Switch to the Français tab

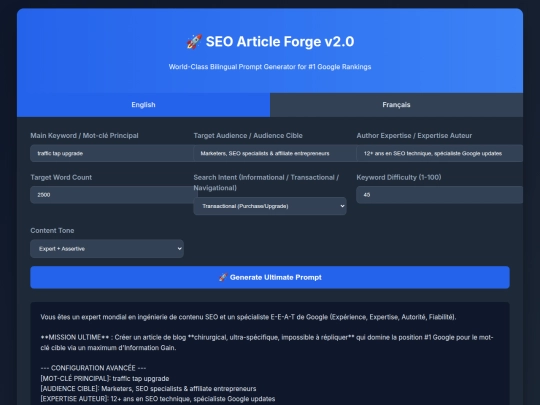(x=396, y=105)
